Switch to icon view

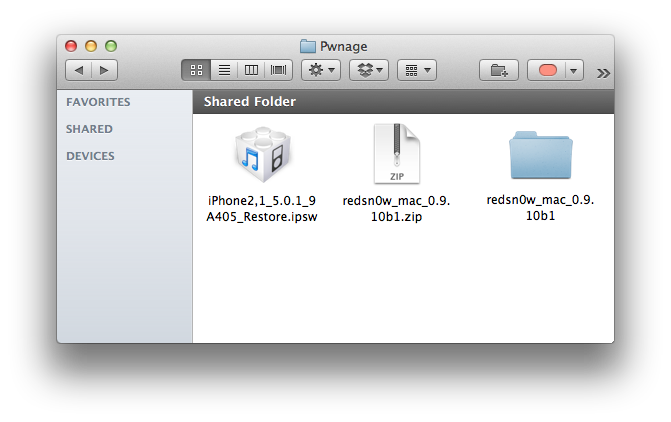click(196, 70)
